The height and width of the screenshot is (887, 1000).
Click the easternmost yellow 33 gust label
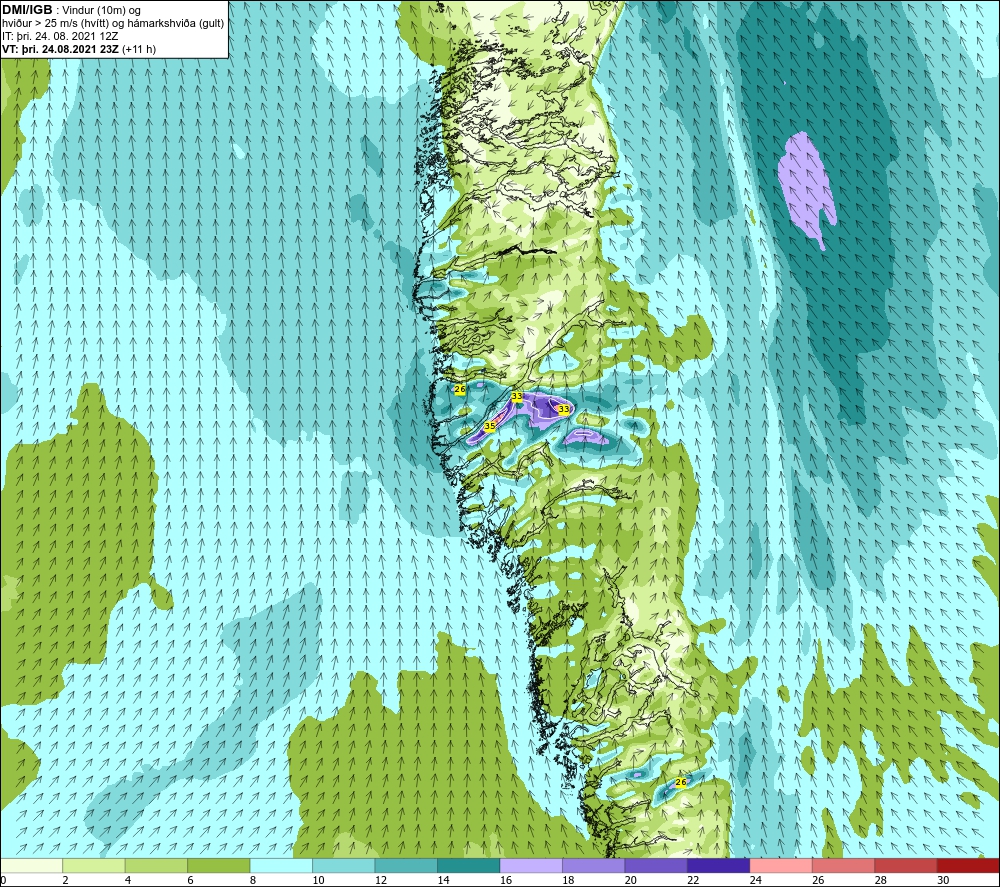click(x=564, y=409)
